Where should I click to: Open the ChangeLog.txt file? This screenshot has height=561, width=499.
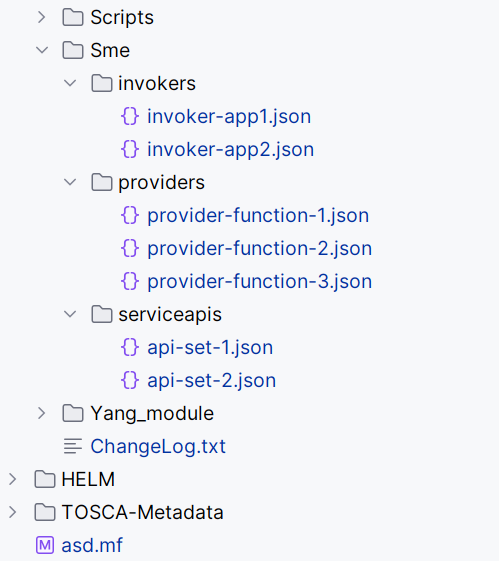[x=158, y=447]
